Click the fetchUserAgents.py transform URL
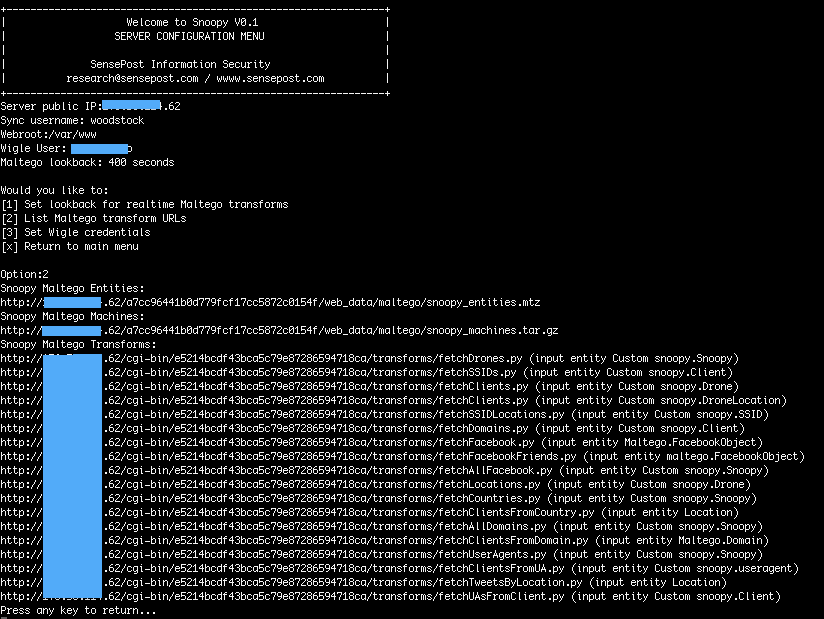The height and width of the screenshot is (619, 824). [x=275, y=554]
